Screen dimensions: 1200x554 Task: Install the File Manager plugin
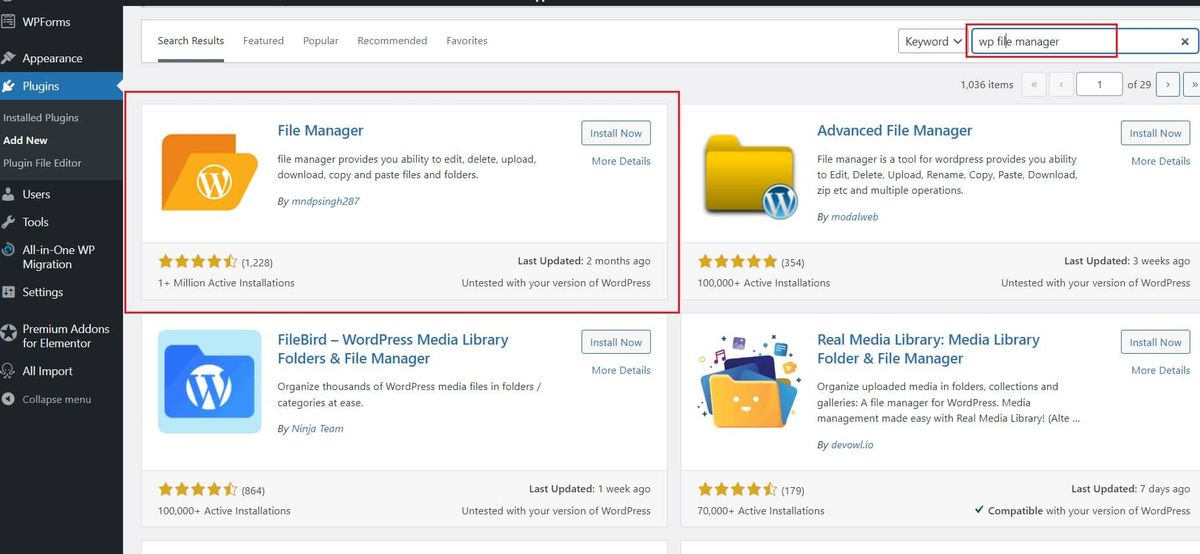[616, 133]
